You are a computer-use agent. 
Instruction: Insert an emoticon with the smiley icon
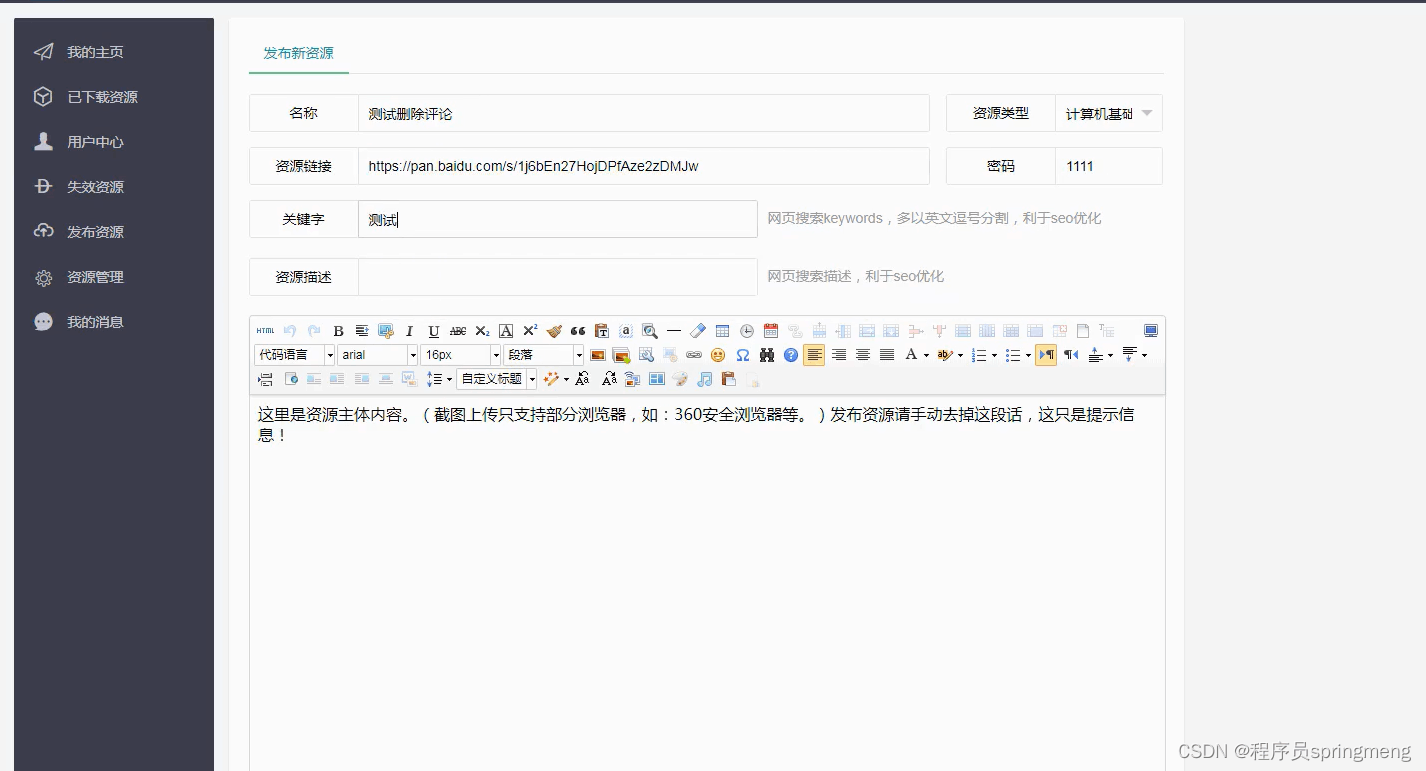tap(718, 355)
